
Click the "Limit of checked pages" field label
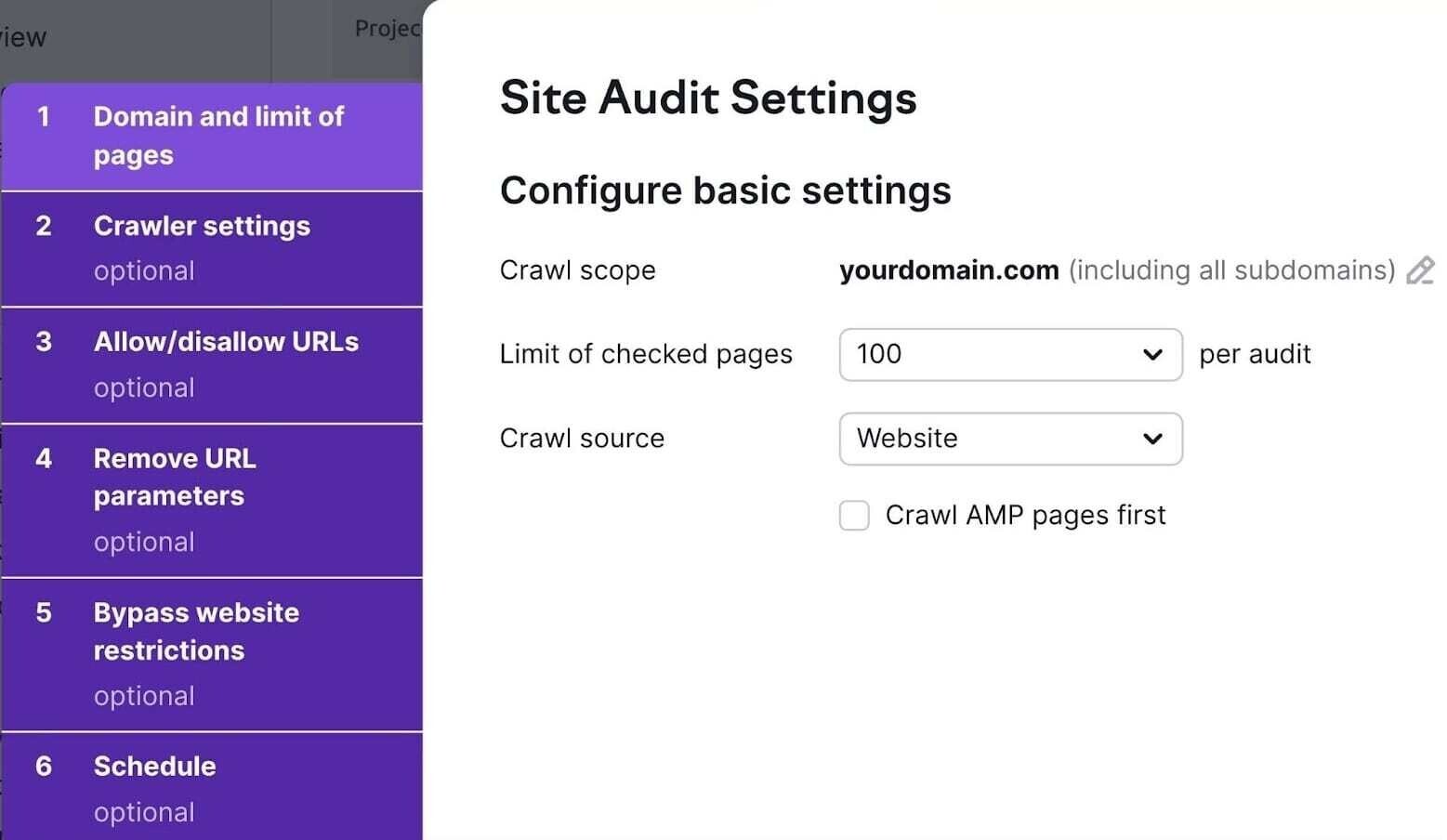[x=646, y=354]
